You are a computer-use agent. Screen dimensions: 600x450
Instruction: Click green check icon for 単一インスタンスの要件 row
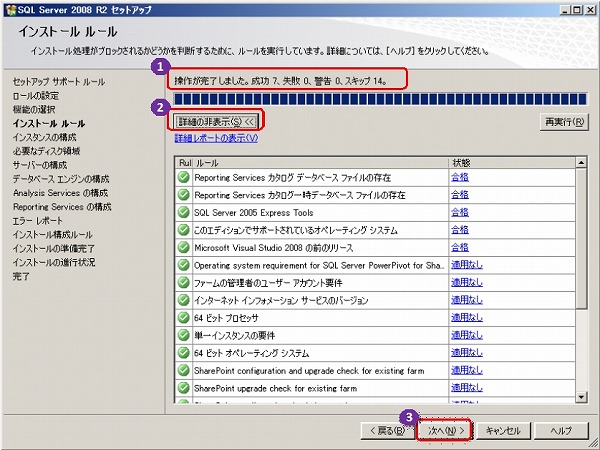184,336
